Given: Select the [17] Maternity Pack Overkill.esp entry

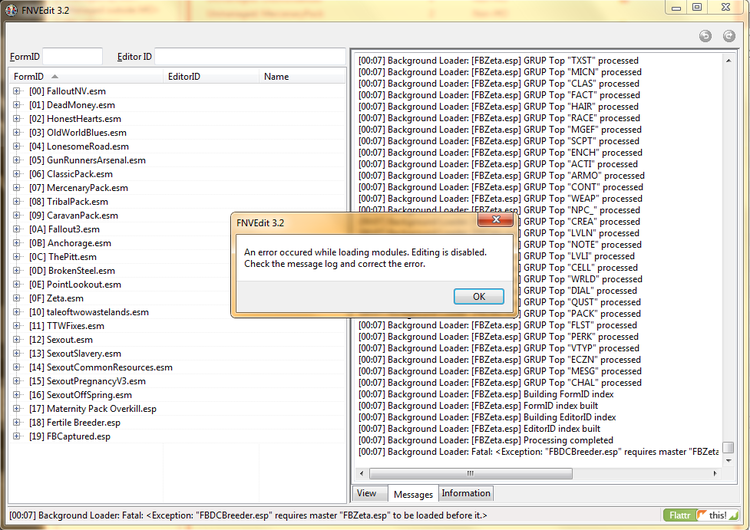Looking at the screenshot, I should click(92, 409).
